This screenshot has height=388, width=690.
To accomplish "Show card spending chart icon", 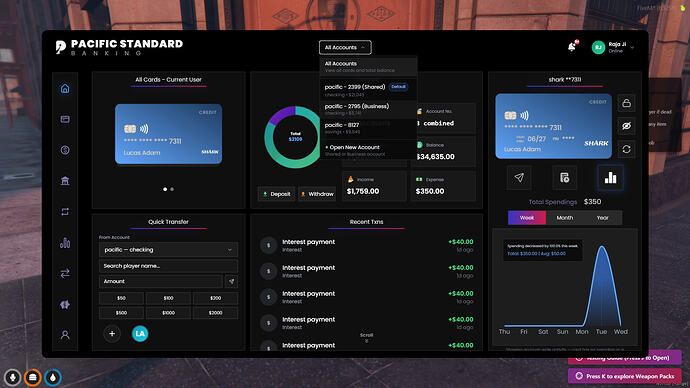I will pos(610,177).
